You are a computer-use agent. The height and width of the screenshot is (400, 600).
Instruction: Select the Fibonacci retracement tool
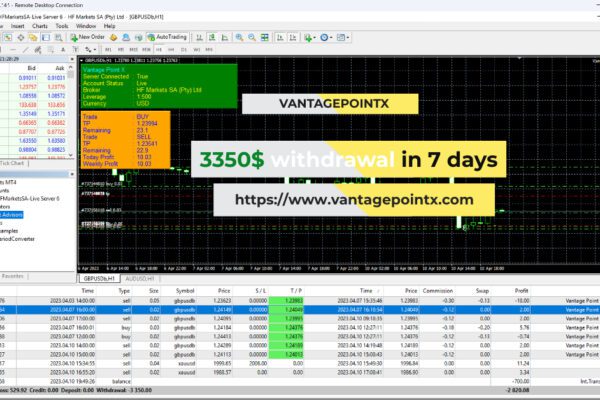[x=51, y=50]
